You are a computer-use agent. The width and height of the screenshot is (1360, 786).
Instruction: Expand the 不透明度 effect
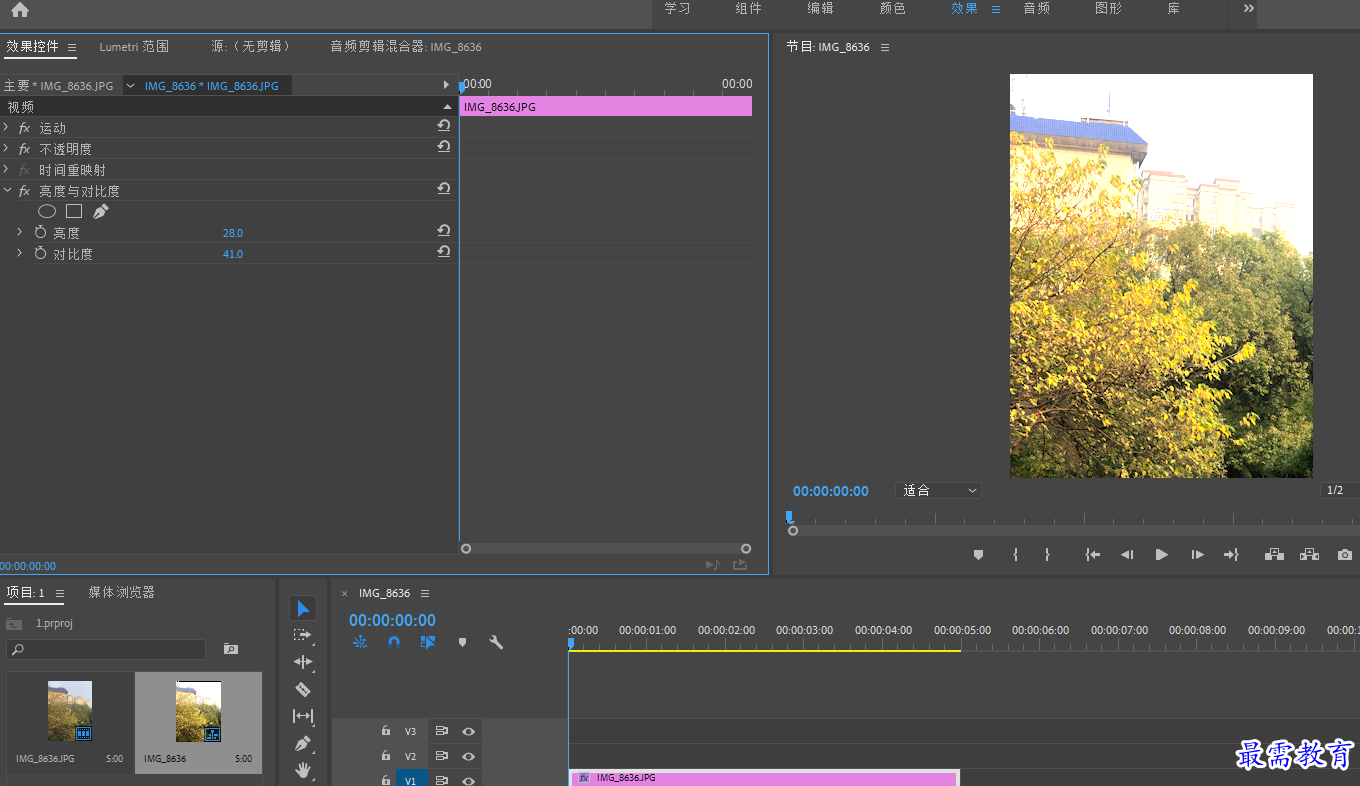pos(6,148)
